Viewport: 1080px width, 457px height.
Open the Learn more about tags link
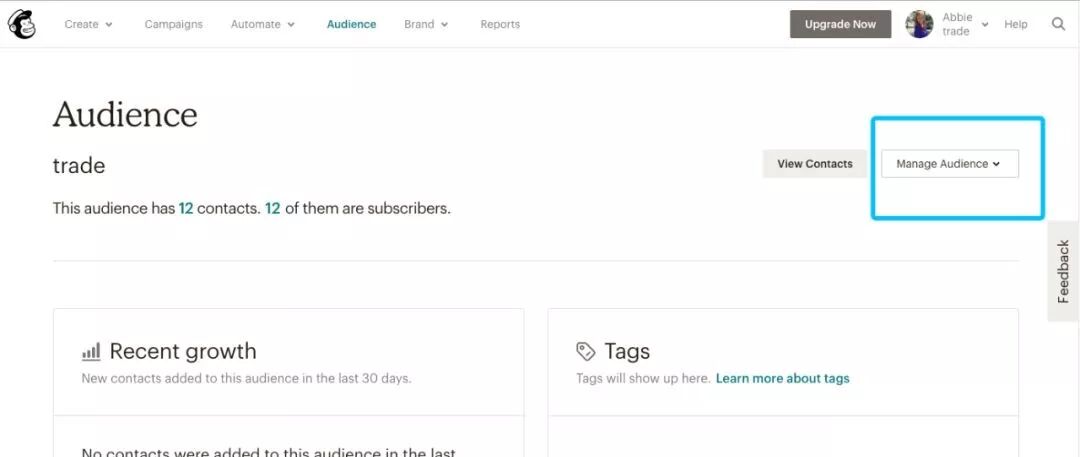point(782,378)
